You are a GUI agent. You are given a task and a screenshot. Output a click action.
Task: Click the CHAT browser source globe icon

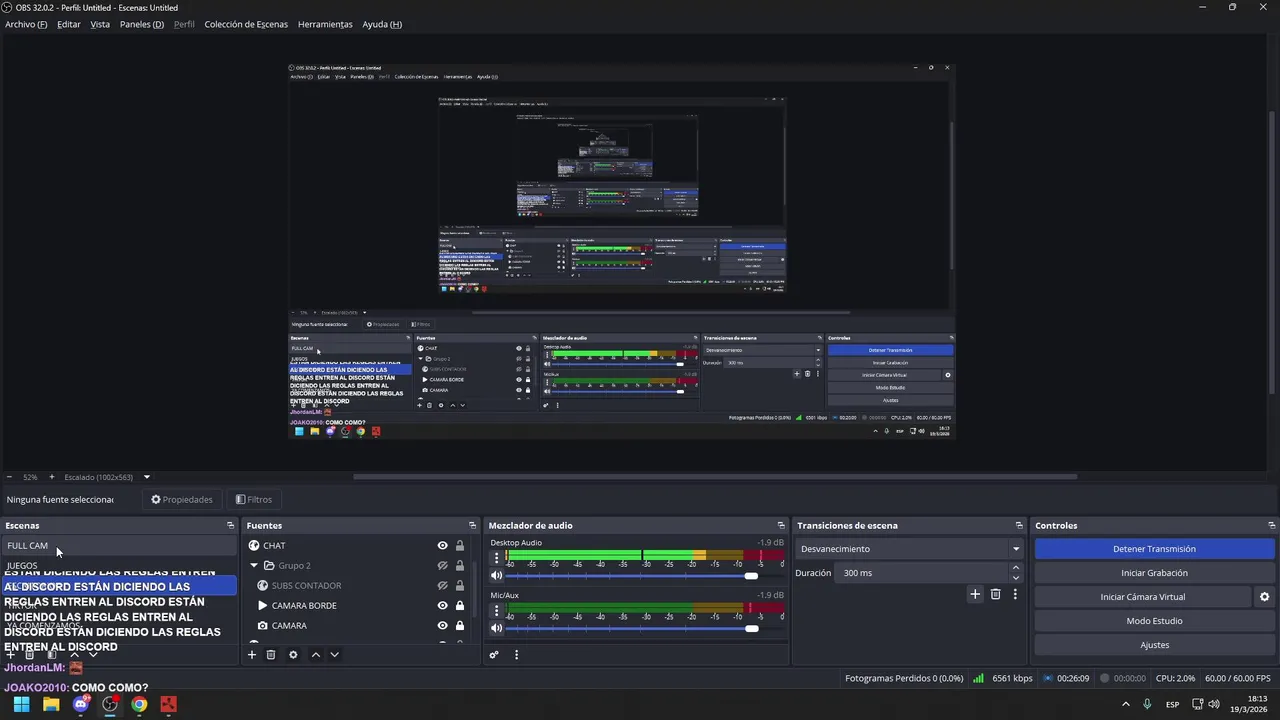[254, 546]
